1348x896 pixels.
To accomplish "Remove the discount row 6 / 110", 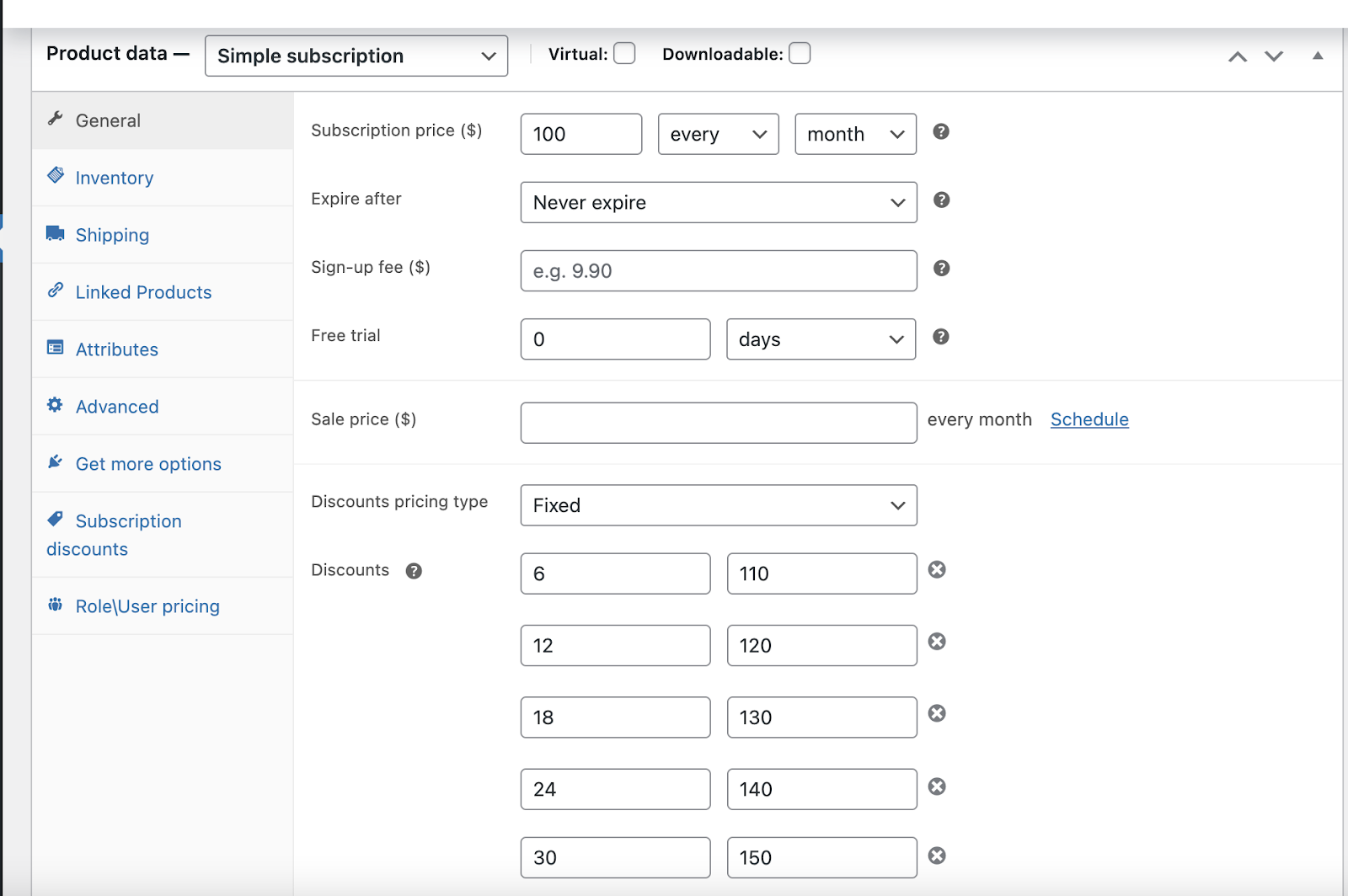I will click(937, 570).
